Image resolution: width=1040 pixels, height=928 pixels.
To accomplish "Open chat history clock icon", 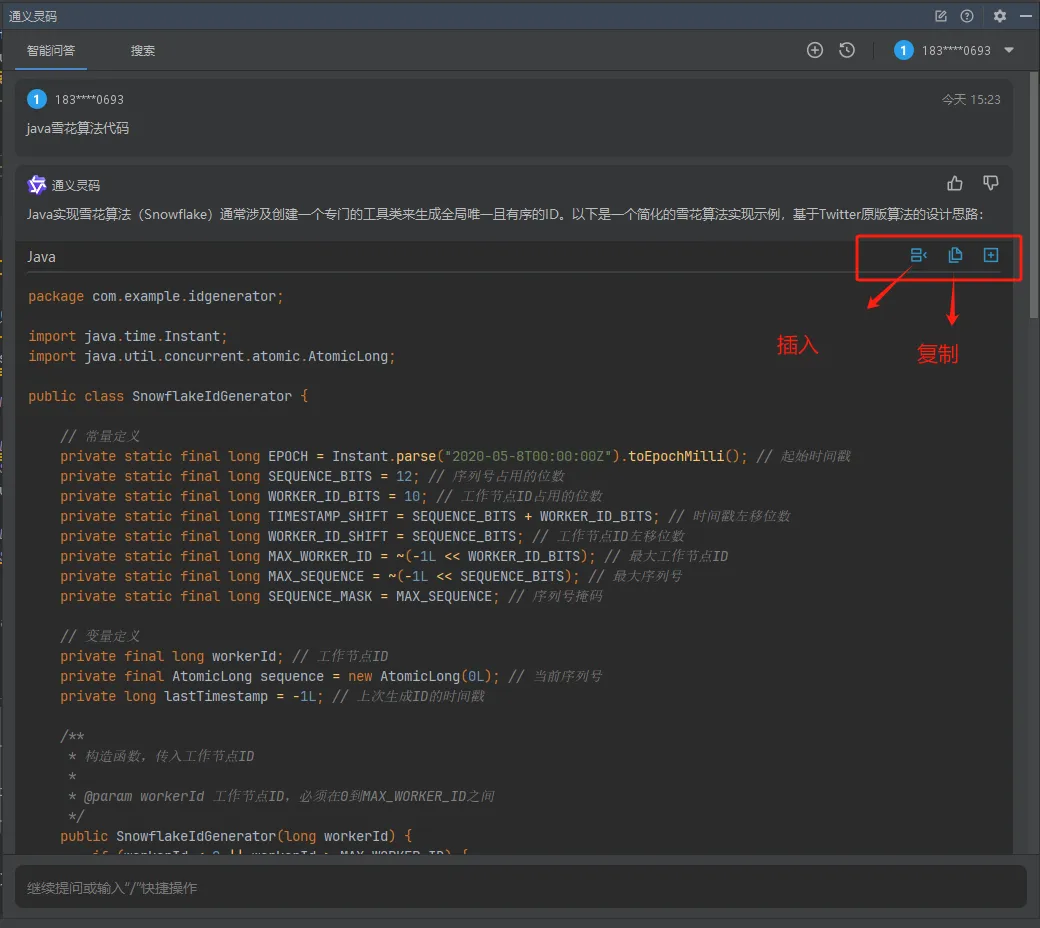I will point(847,50).
